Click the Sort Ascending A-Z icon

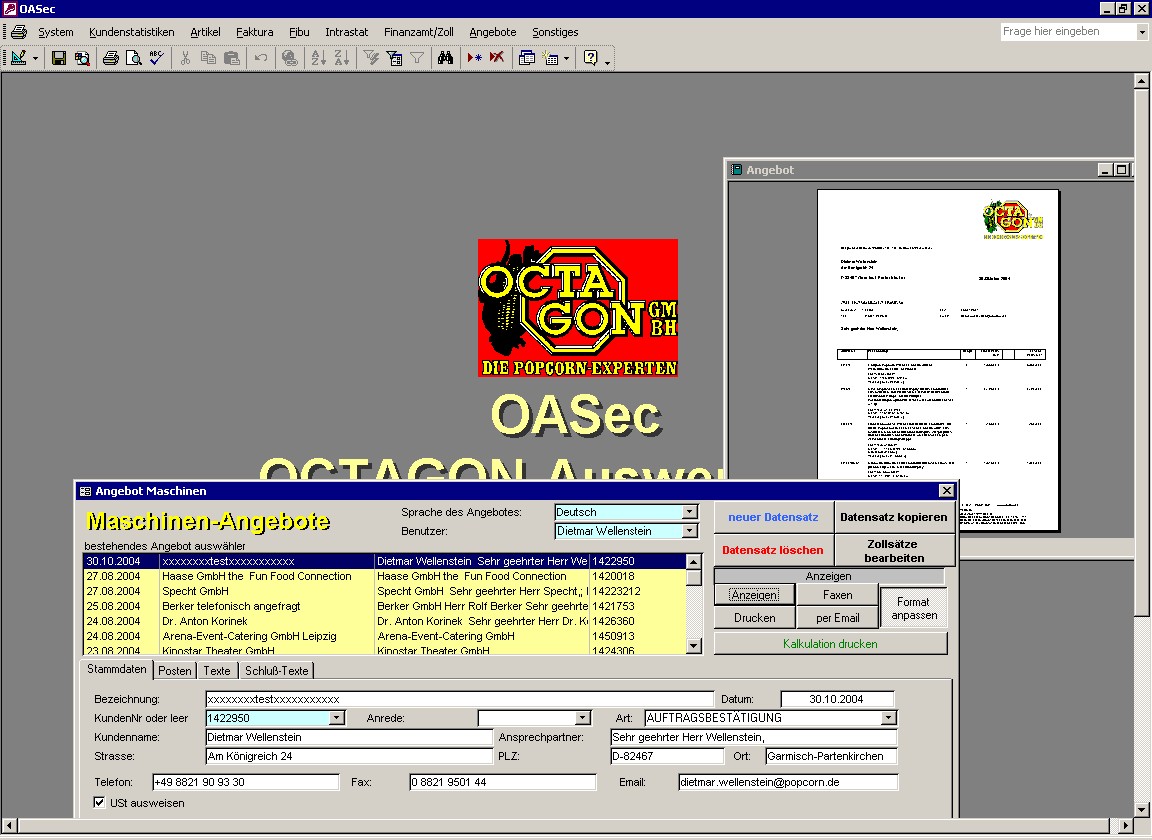319,58
